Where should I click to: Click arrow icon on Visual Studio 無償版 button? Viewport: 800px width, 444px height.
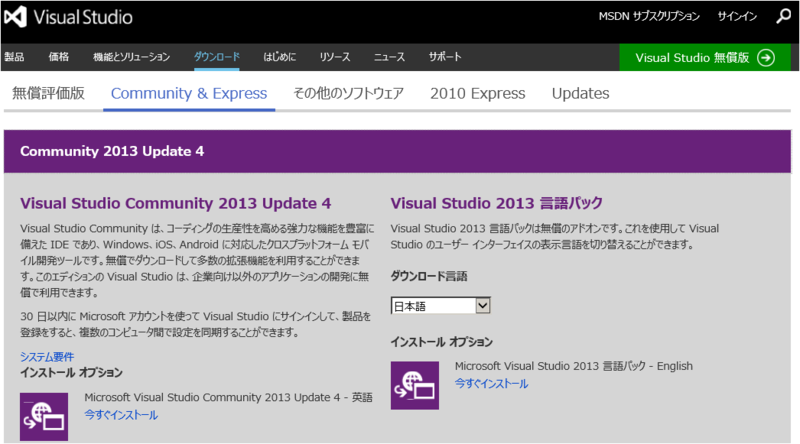766,58
